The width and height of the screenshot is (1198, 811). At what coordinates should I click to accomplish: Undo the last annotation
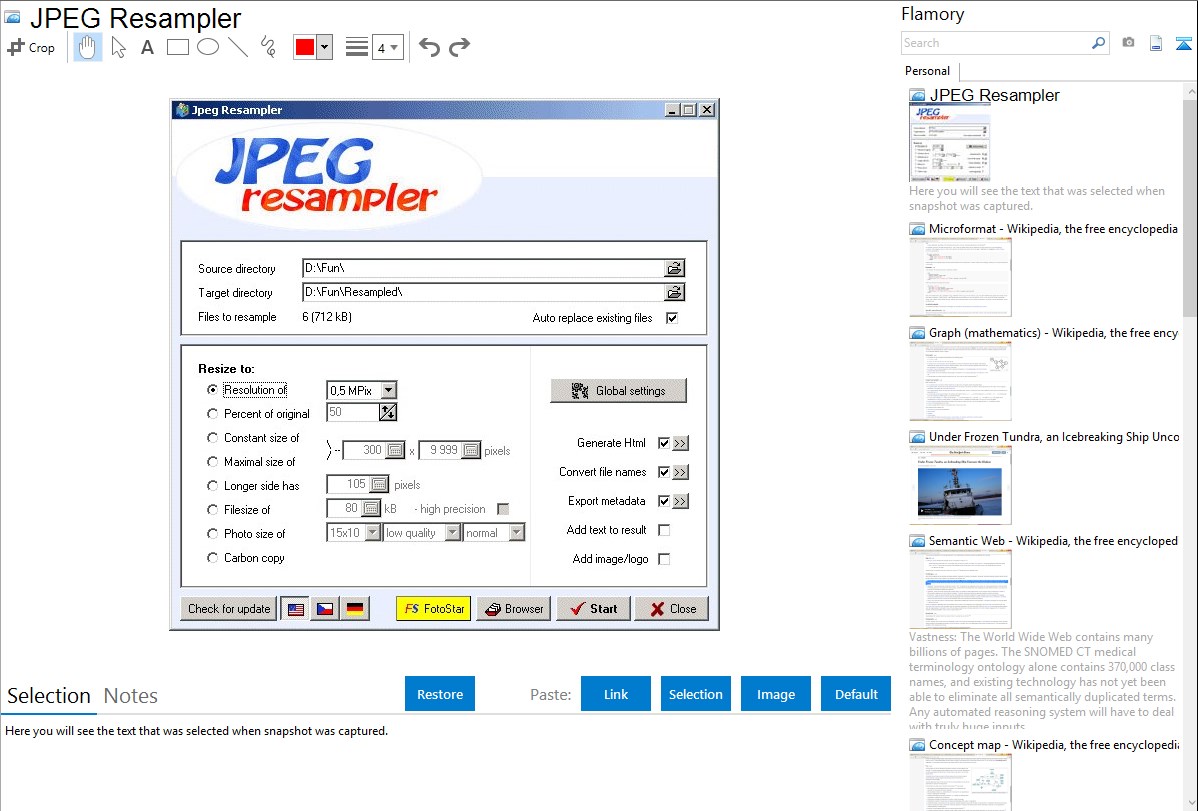429,47
